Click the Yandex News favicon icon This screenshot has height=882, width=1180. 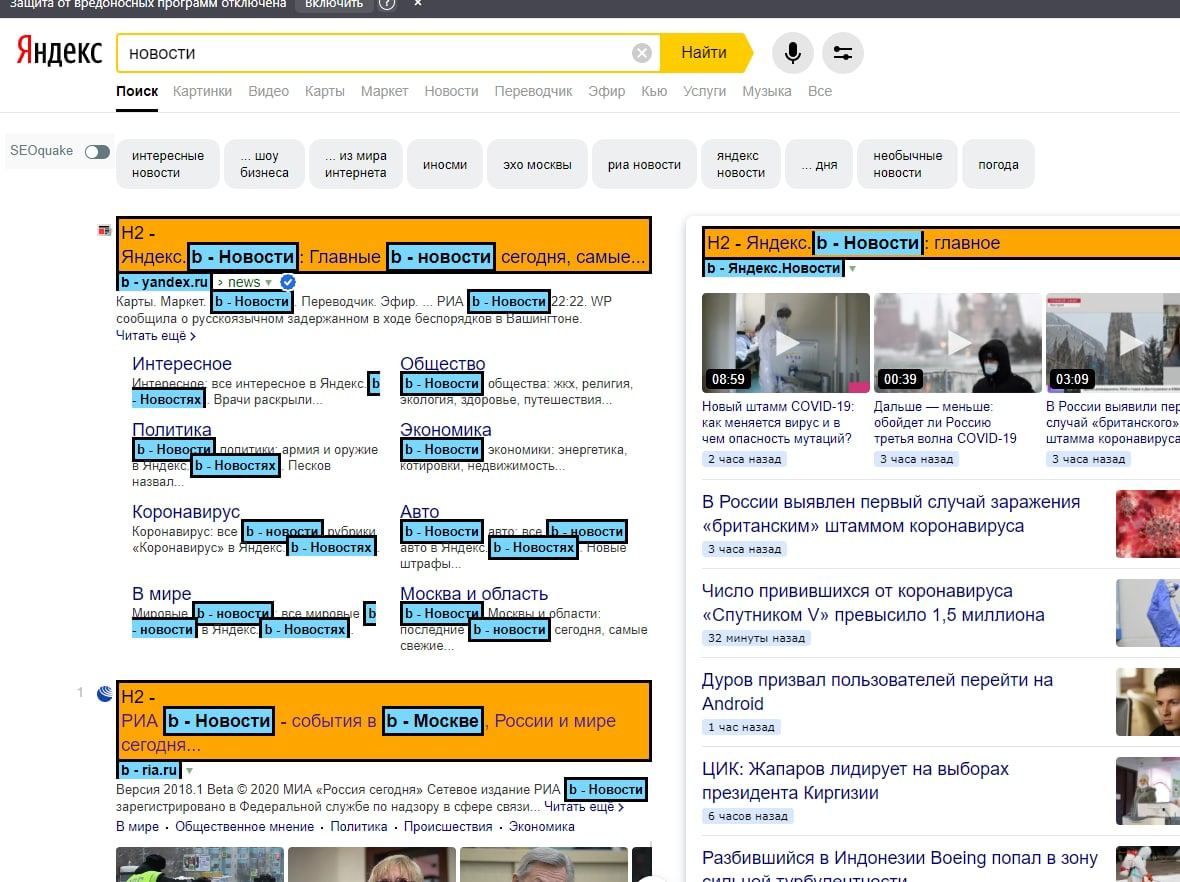click(104, 230)
